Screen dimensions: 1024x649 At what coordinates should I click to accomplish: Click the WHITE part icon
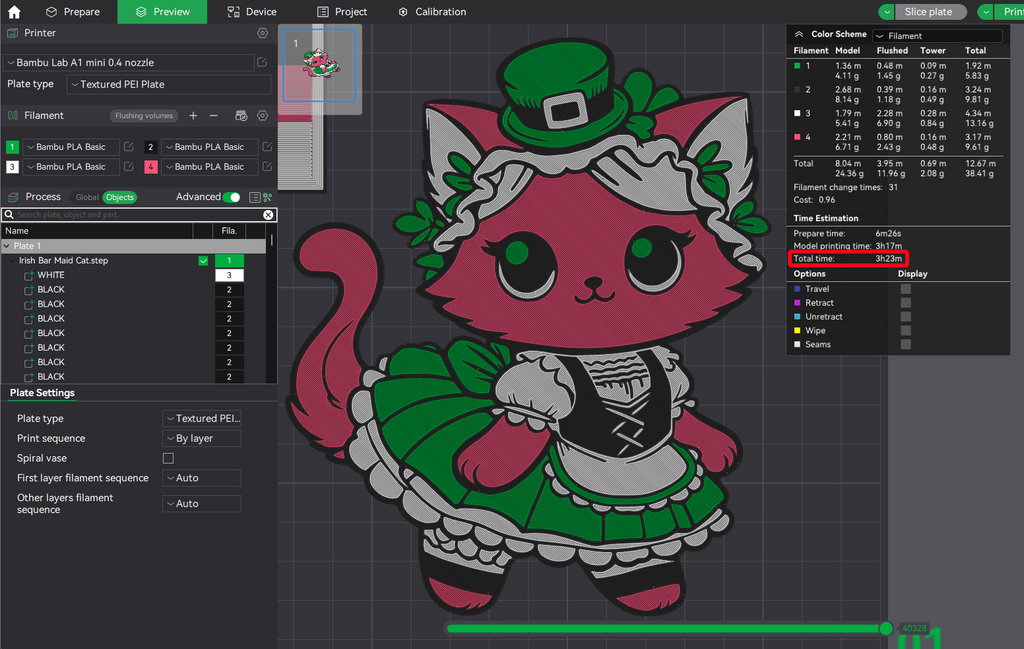point(29,276)
